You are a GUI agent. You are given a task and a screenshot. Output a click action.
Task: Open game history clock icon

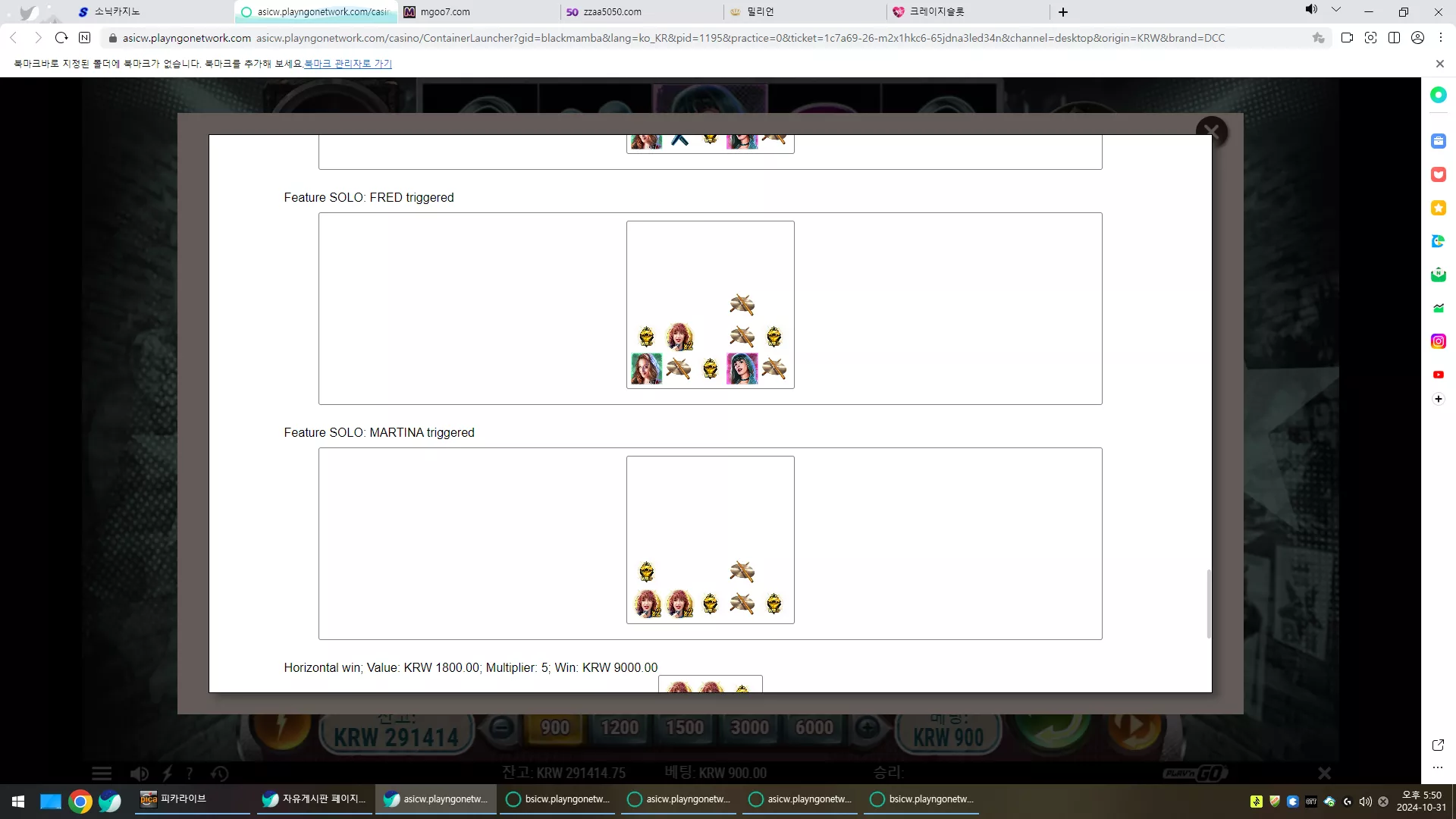coord(220,773)
